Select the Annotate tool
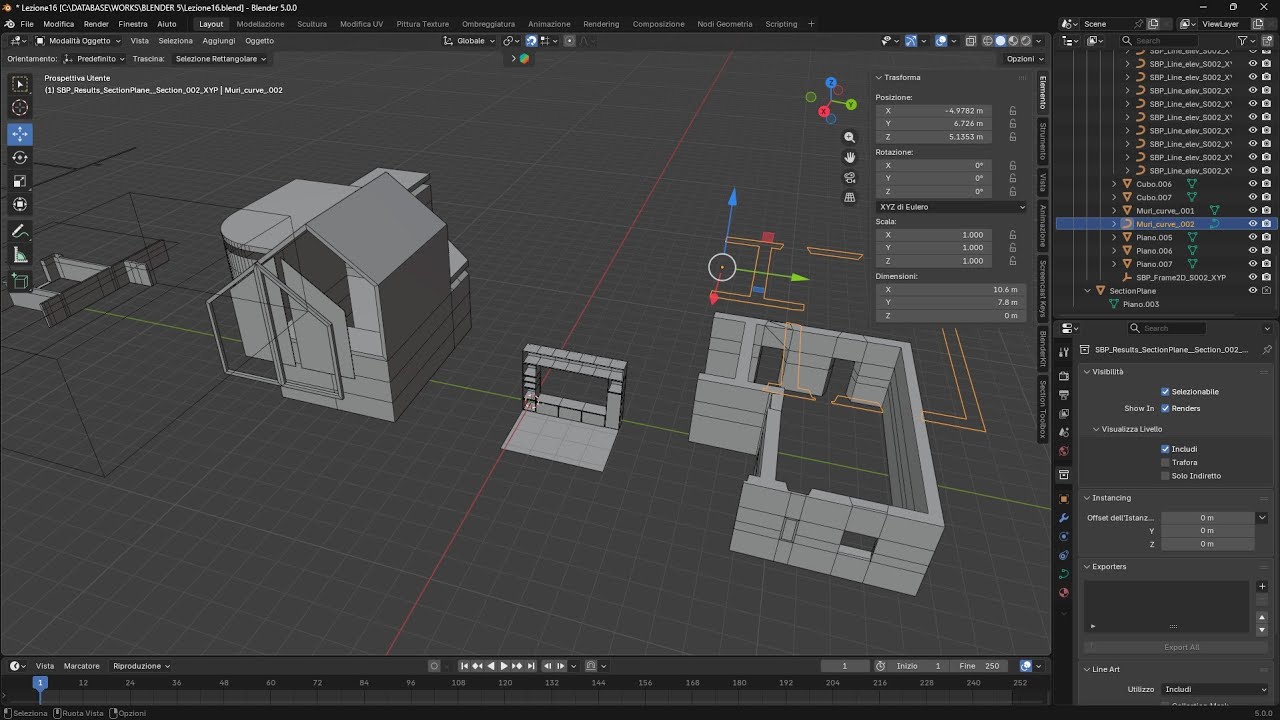The width and height of the screenshot is (1280, 720). (20, 231)
